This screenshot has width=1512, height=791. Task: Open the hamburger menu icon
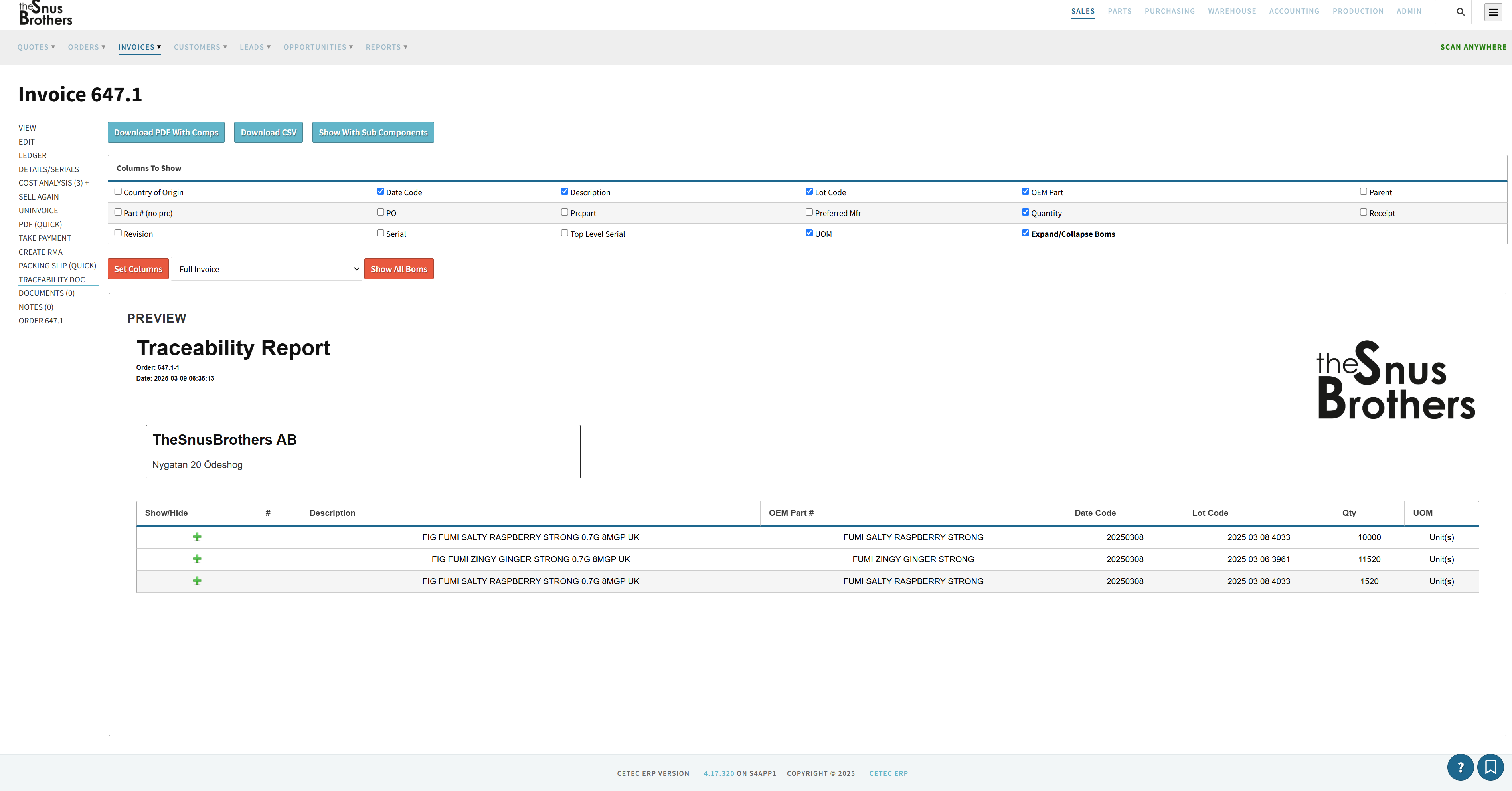[x=1493, y=12]
